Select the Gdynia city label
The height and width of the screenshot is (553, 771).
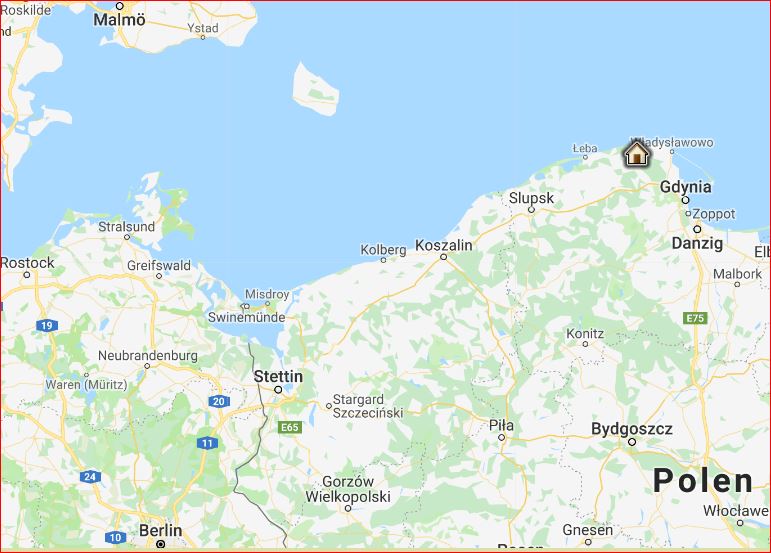click(685, 187)
